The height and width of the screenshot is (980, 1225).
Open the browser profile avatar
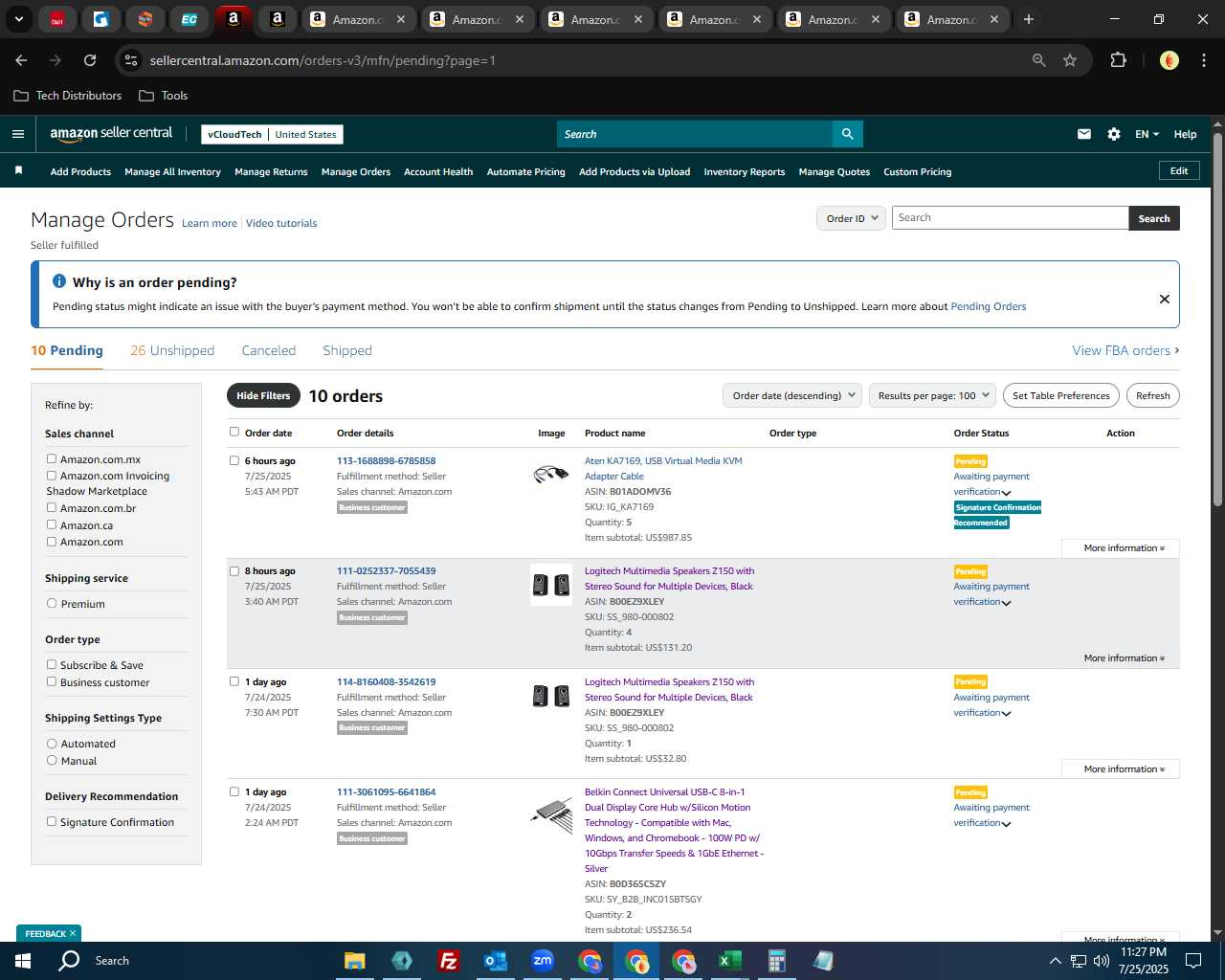1169,60
